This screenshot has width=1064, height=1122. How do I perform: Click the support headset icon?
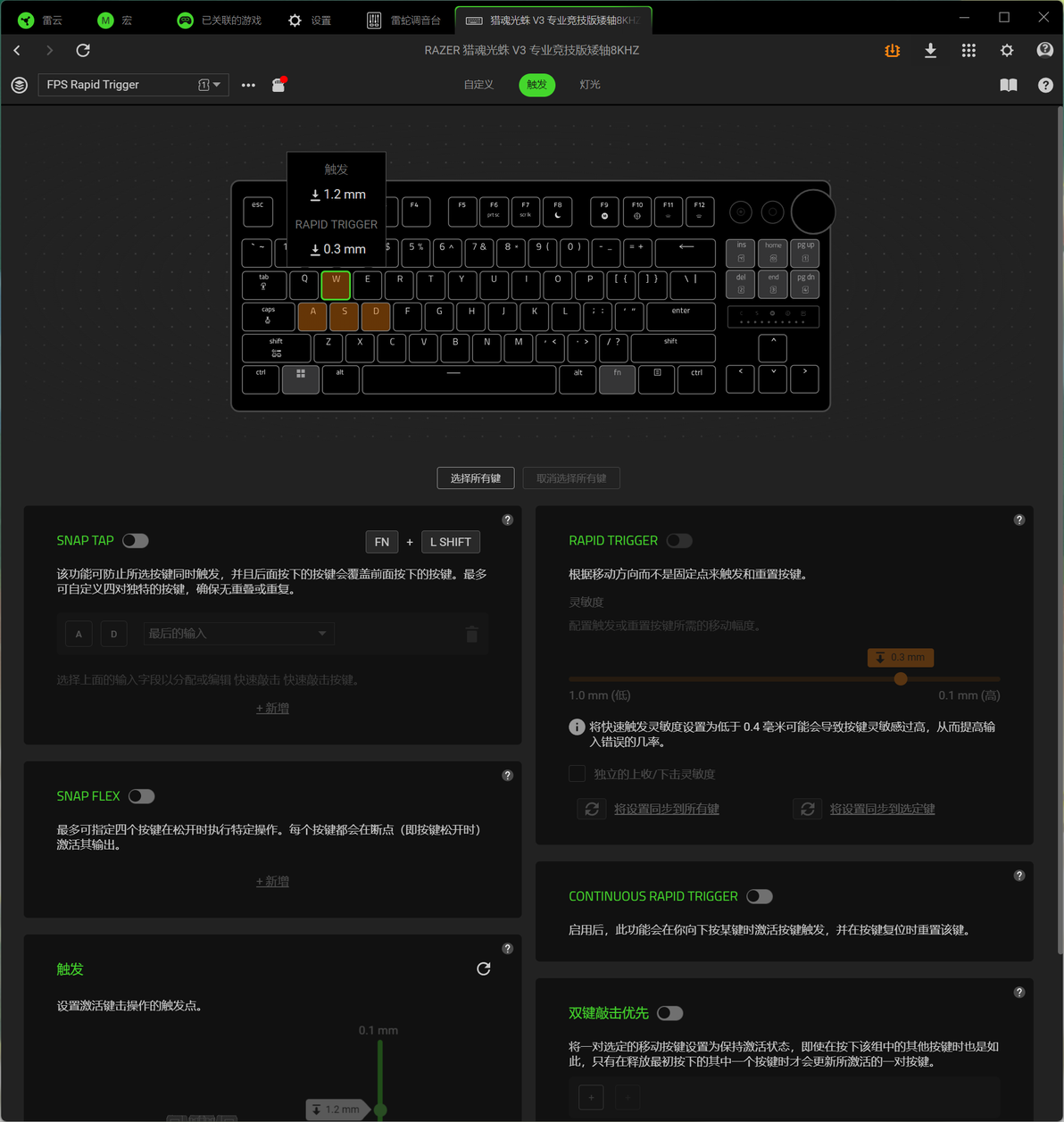pyautogui.click(x=1044, y=50)
